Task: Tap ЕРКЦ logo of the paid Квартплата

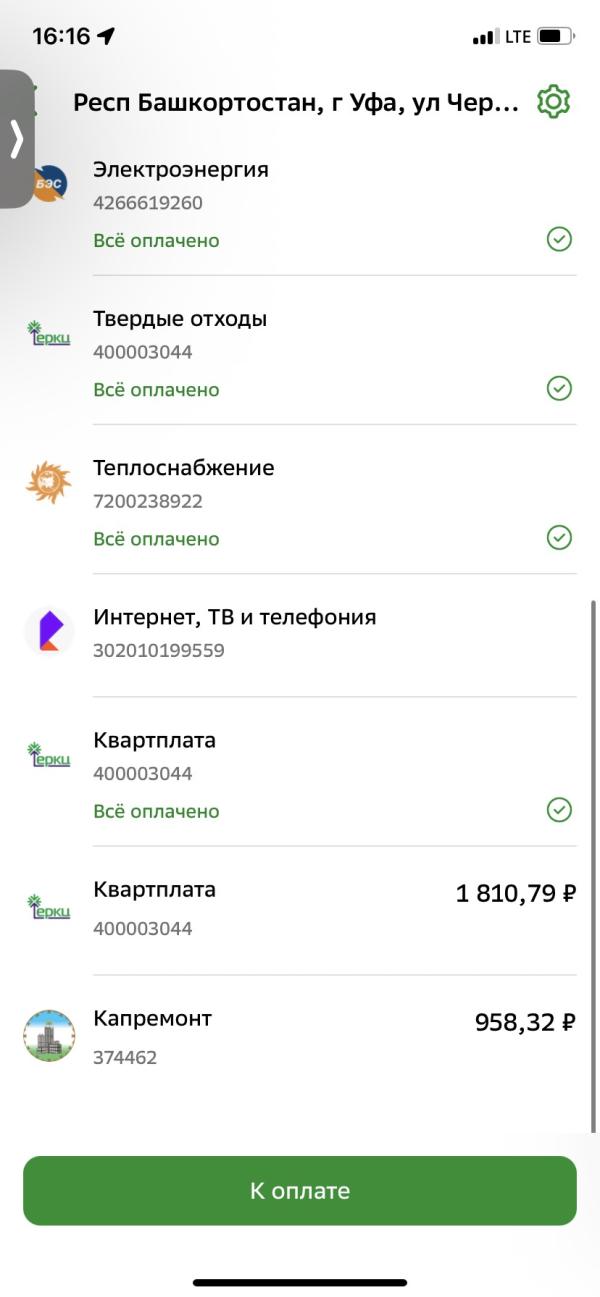Action: [x=49, y=755]
